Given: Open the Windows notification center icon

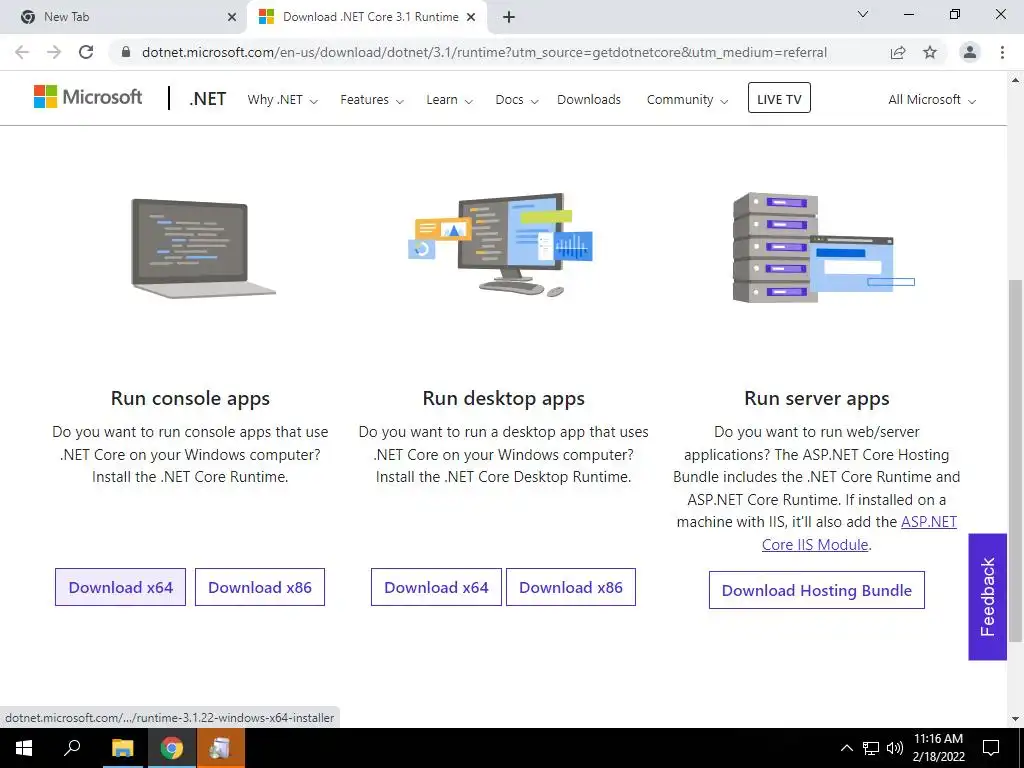Looking at the screenshot, I should point(991,748).
